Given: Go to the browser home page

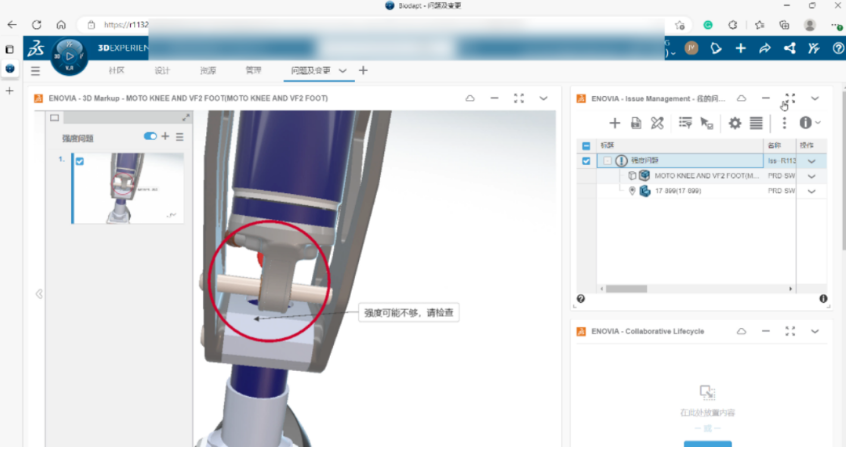Looking at the screenshot, I should (61, 25).
